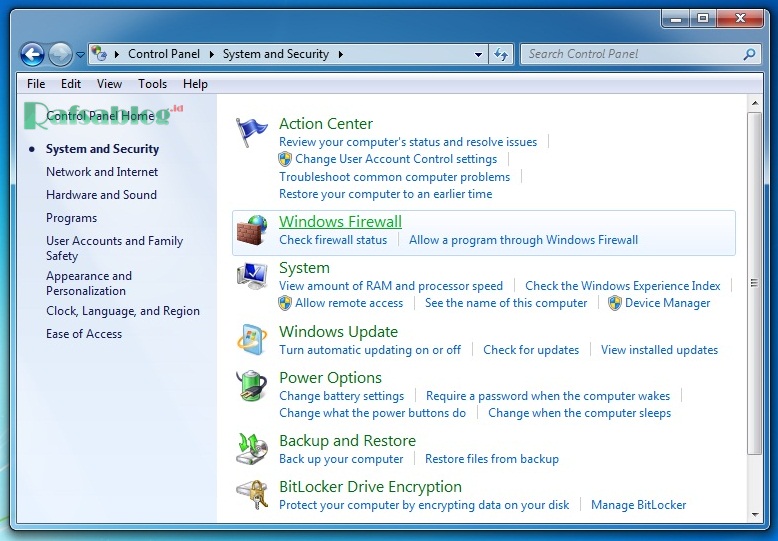Open Programs category in sidebar

click(x=71, y=218)
